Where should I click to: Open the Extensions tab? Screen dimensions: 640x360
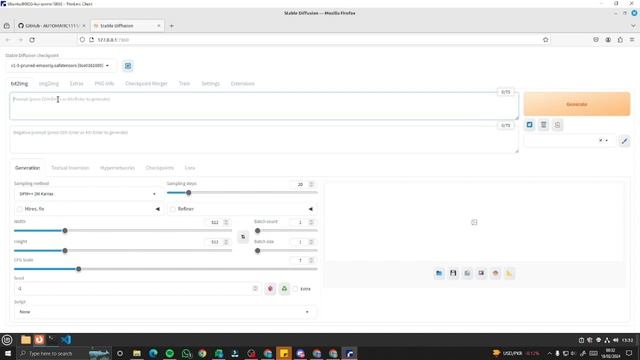click(242, 84)
